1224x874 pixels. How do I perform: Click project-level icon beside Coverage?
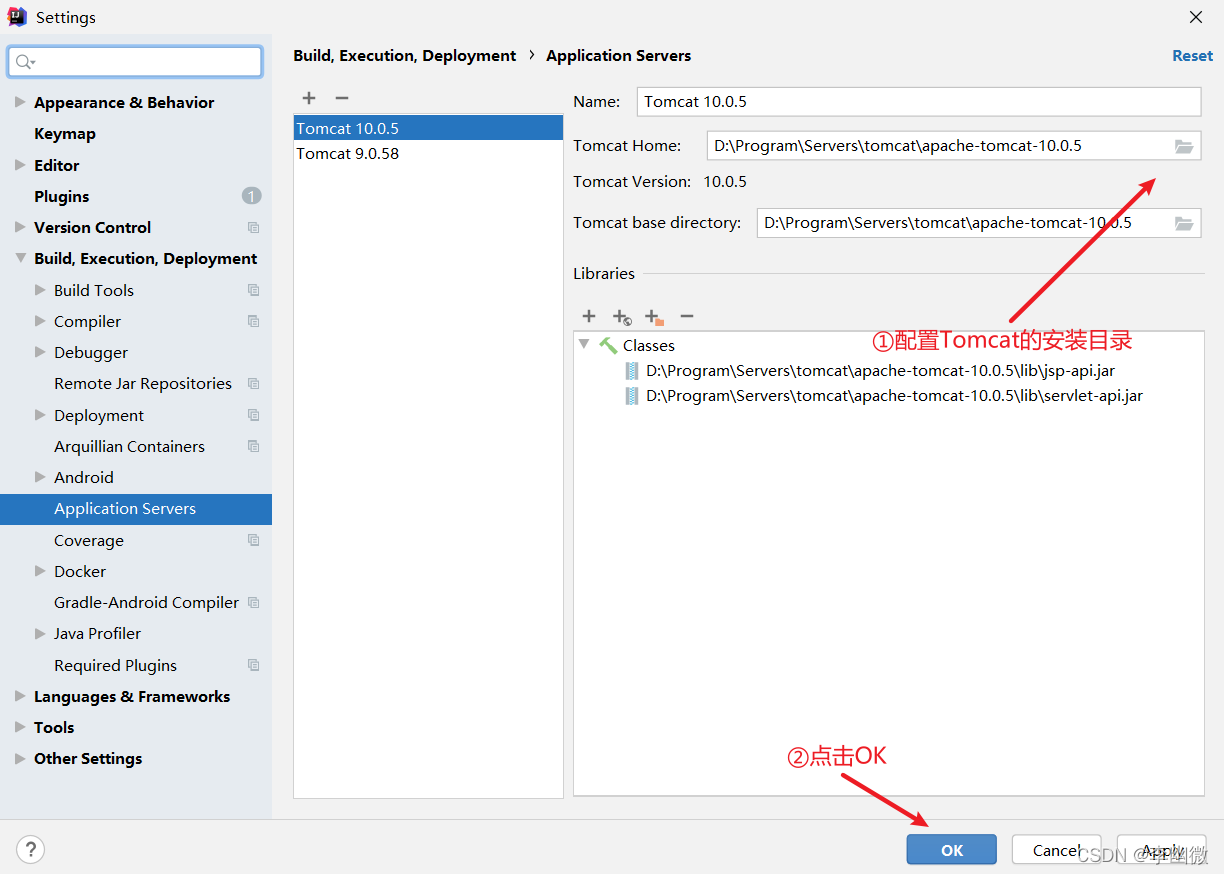click(253, 540)
